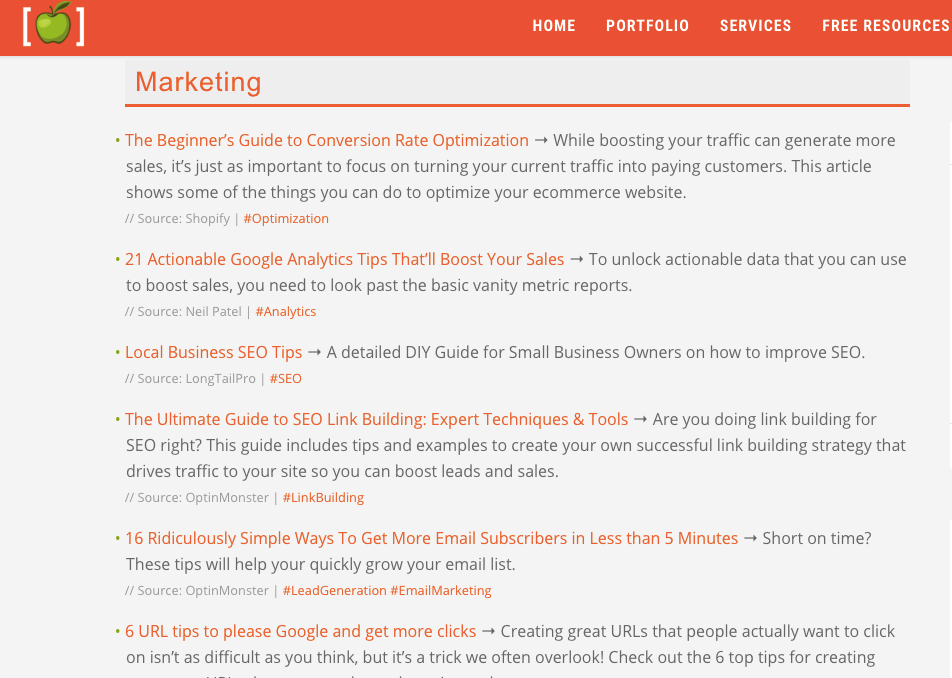Select the #EmailMarketing tag
The image size is (952, 678).
pyautogui.click(x=441, y=590)
